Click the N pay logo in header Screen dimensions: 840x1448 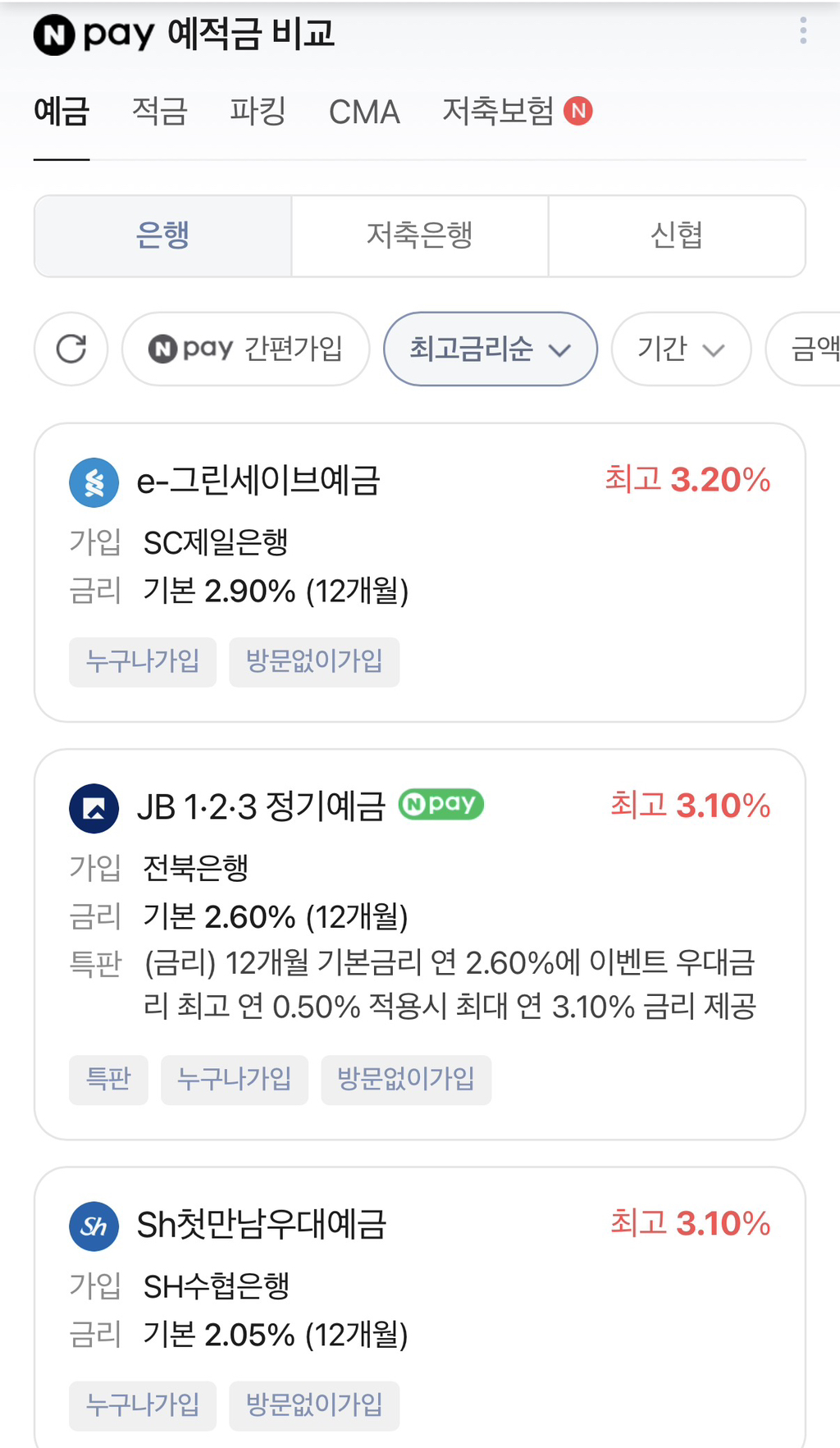(x=94, y=34)
